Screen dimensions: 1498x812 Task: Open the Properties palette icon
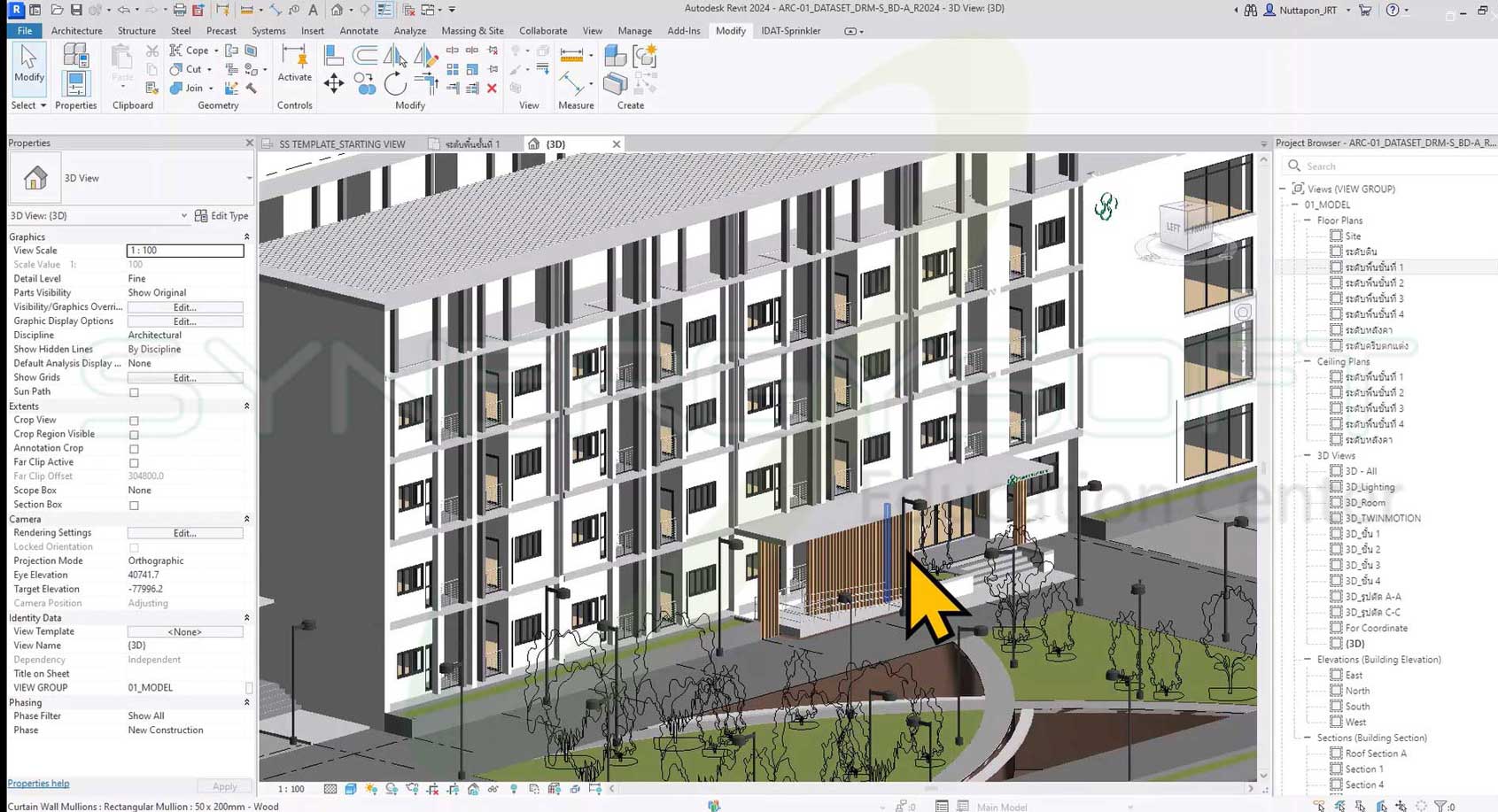(75, 73)
